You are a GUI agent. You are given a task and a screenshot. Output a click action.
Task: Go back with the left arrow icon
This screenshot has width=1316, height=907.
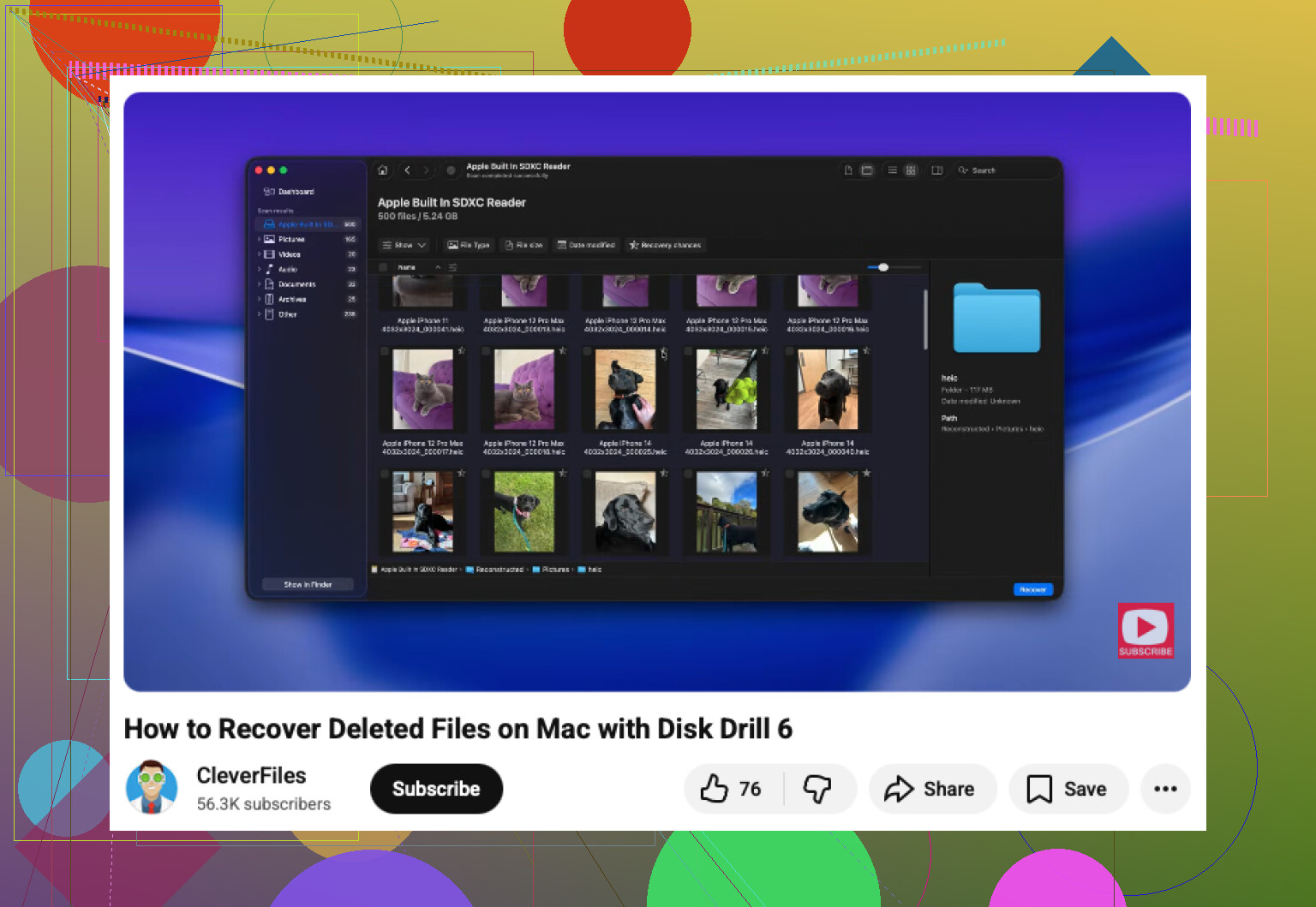[408, 170]
